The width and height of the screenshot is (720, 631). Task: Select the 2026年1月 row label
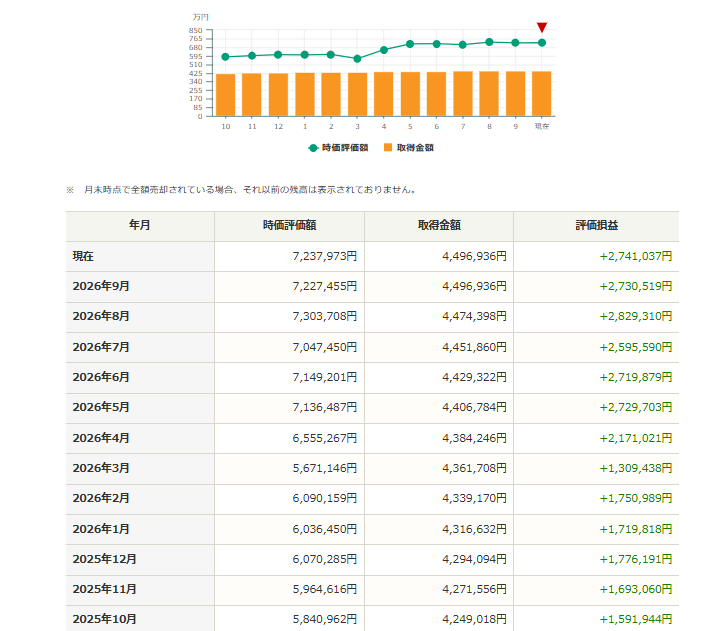[101, 529]
